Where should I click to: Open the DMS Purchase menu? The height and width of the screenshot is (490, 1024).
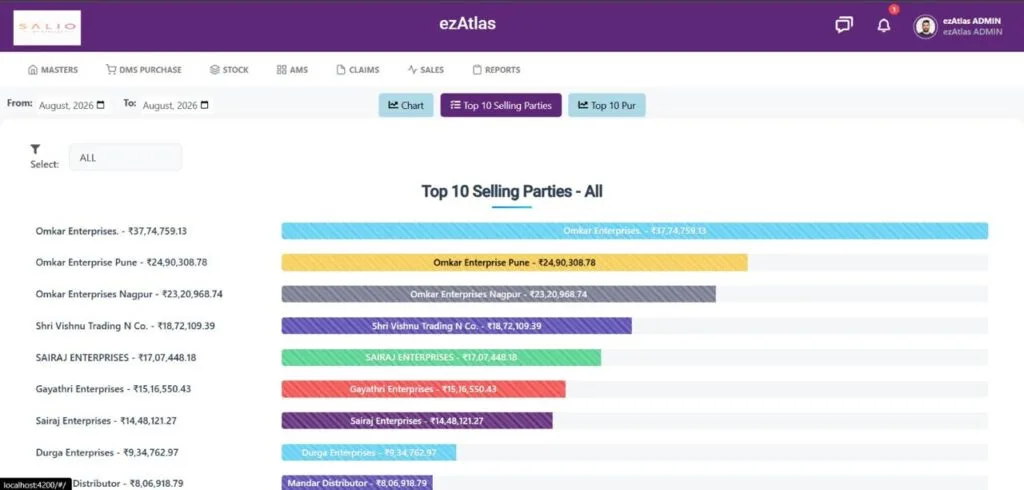(x=144, y=70)
